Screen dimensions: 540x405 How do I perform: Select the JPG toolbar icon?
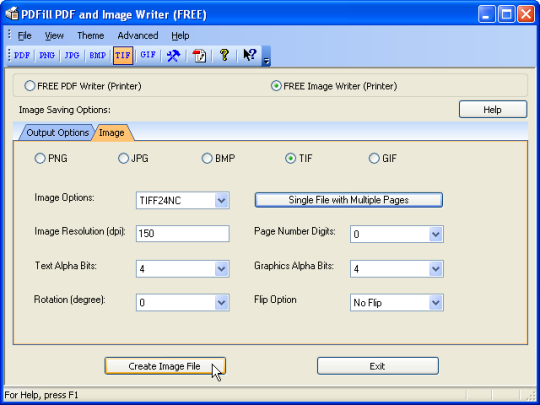click(x=72, y=55)
